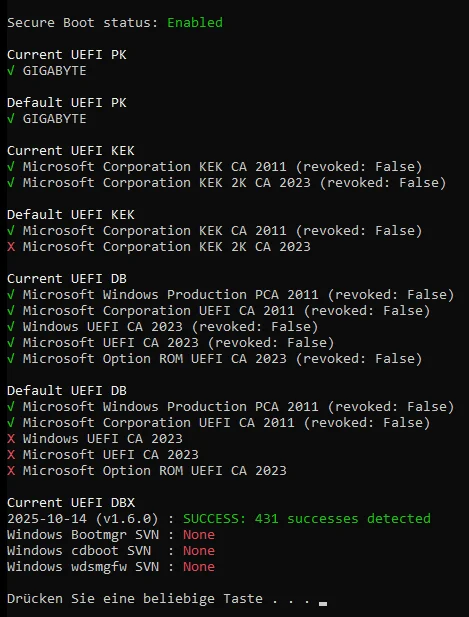The image size is (469, 617).
Task: Click red X beside Microsoft Option ROM UEFI CA 2023
Action: (x=11, y=471)
